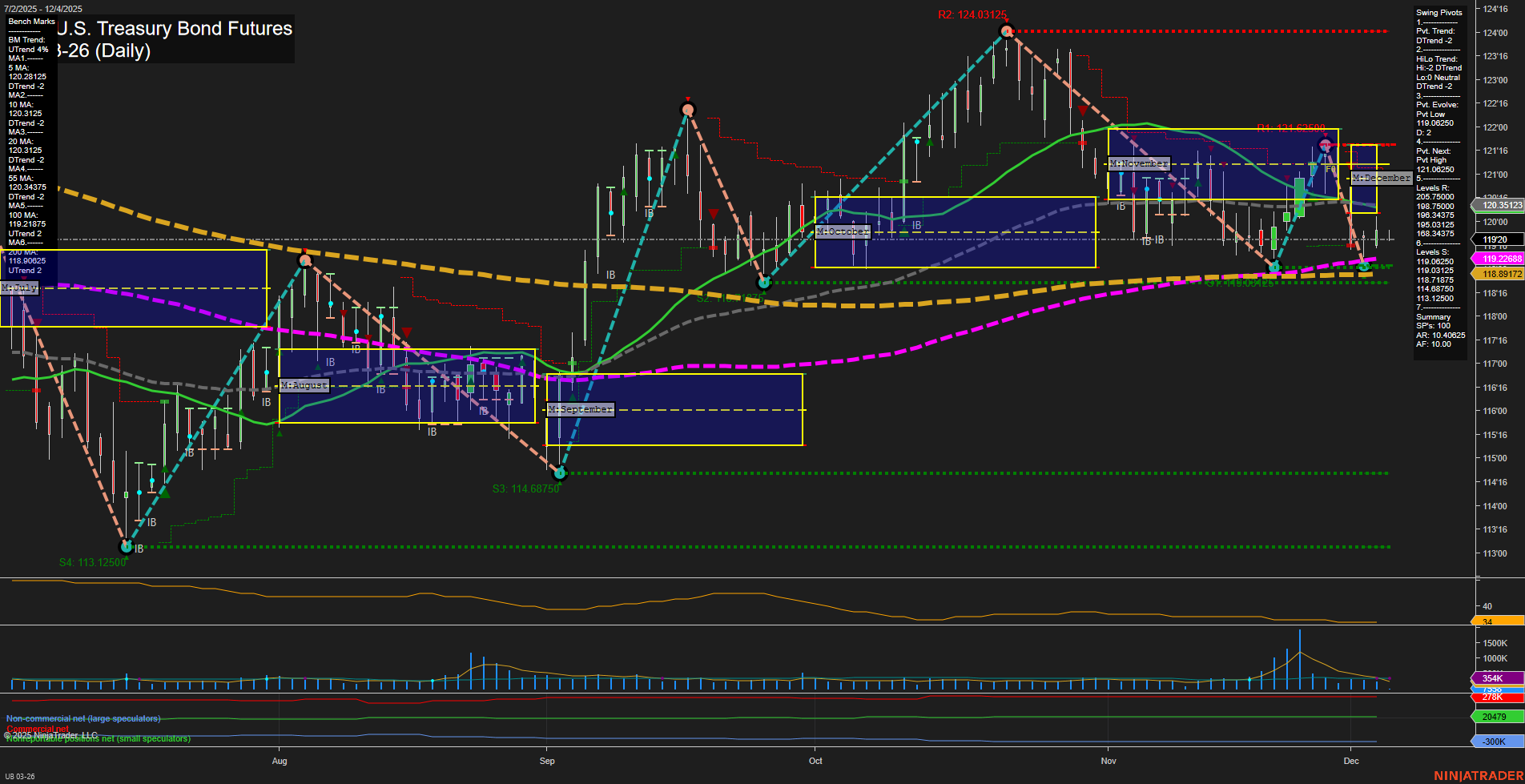Click the M:October monthly range label

click(x=842, y=231)
